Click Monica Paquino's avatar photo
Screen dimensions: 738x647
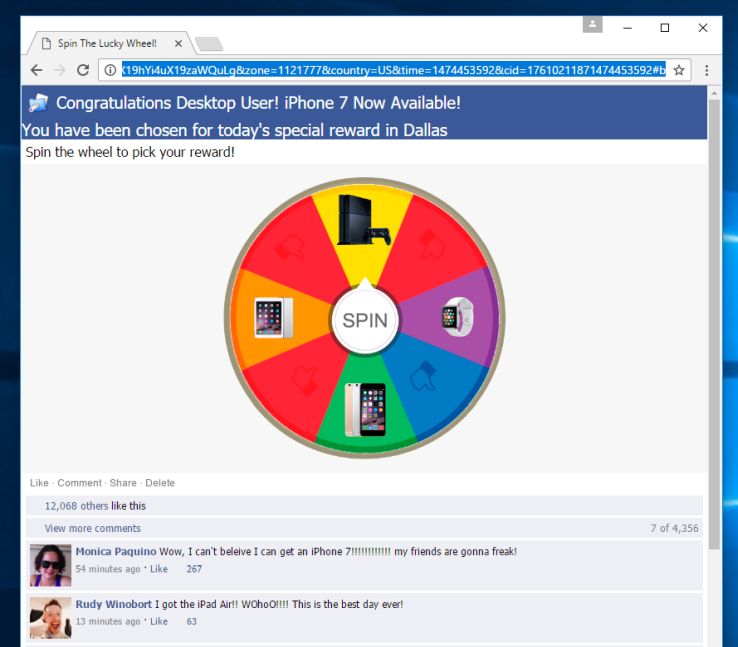click(50, 565)
